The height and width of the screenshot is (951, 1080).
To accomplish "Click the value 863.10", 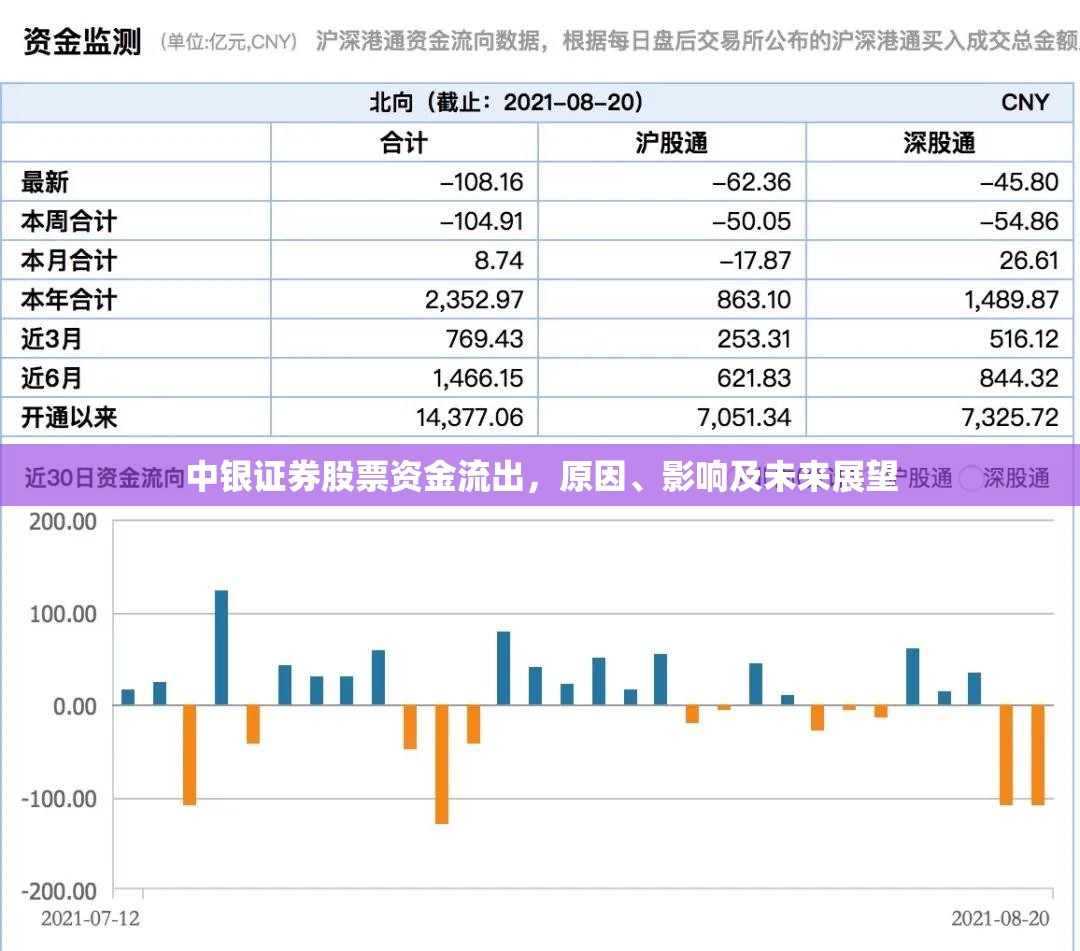I will coord(754,300).
